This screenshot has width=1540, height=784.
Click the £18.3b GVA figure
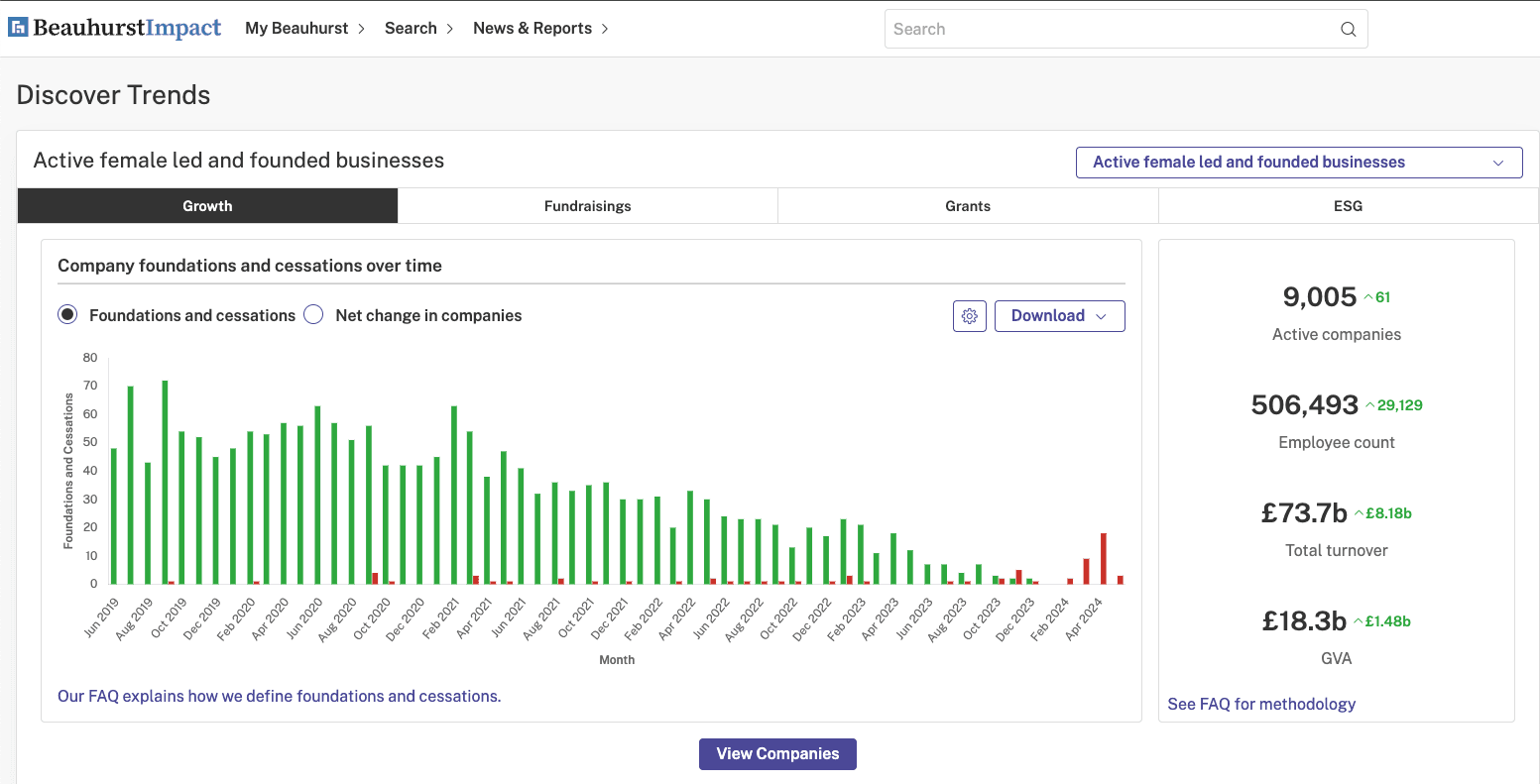point(1304,620)
